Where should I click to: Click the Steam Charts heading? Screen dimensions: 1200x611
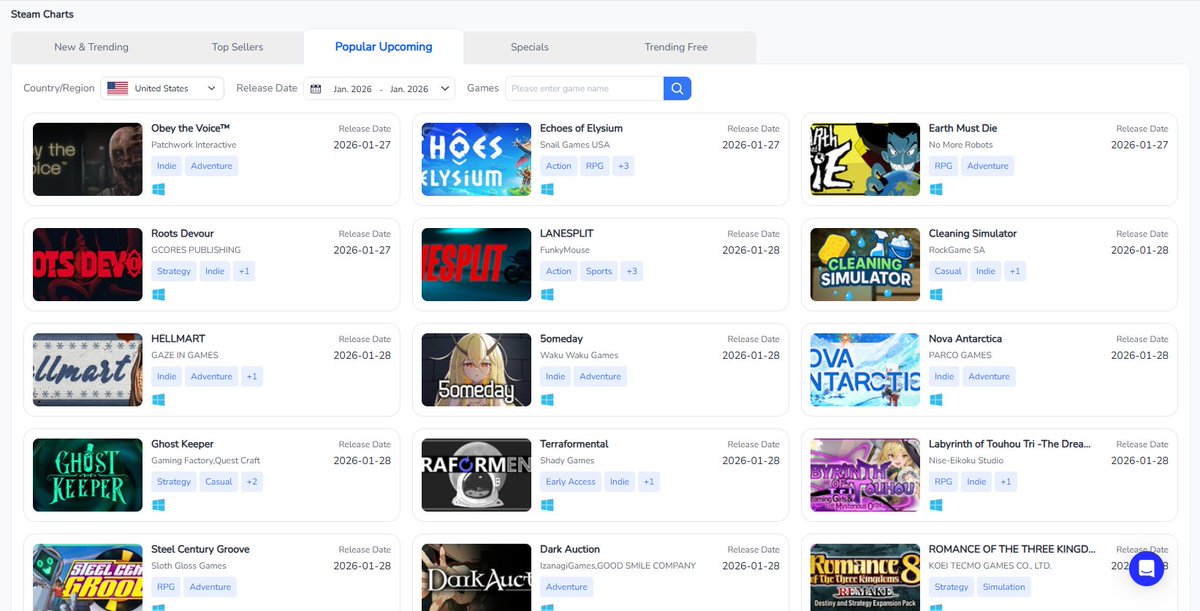click(x=42, y=14)
